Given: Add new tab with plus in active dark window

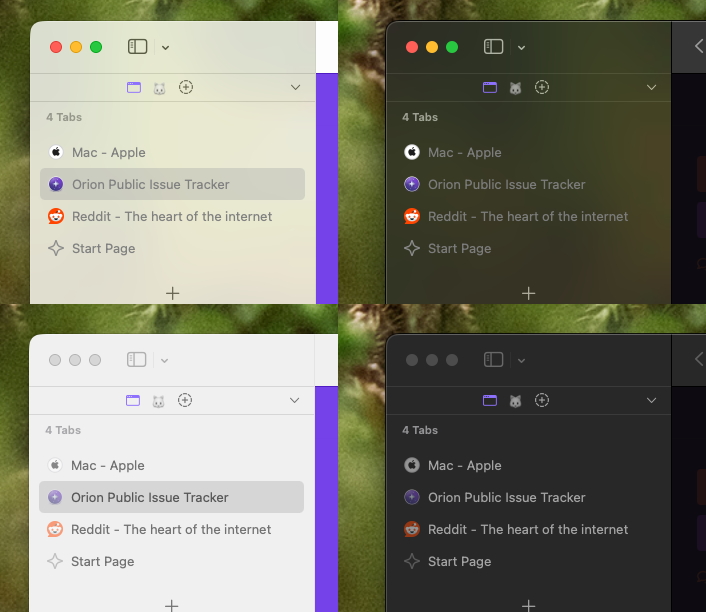Looking at the screenshot, I should (528, 293).
